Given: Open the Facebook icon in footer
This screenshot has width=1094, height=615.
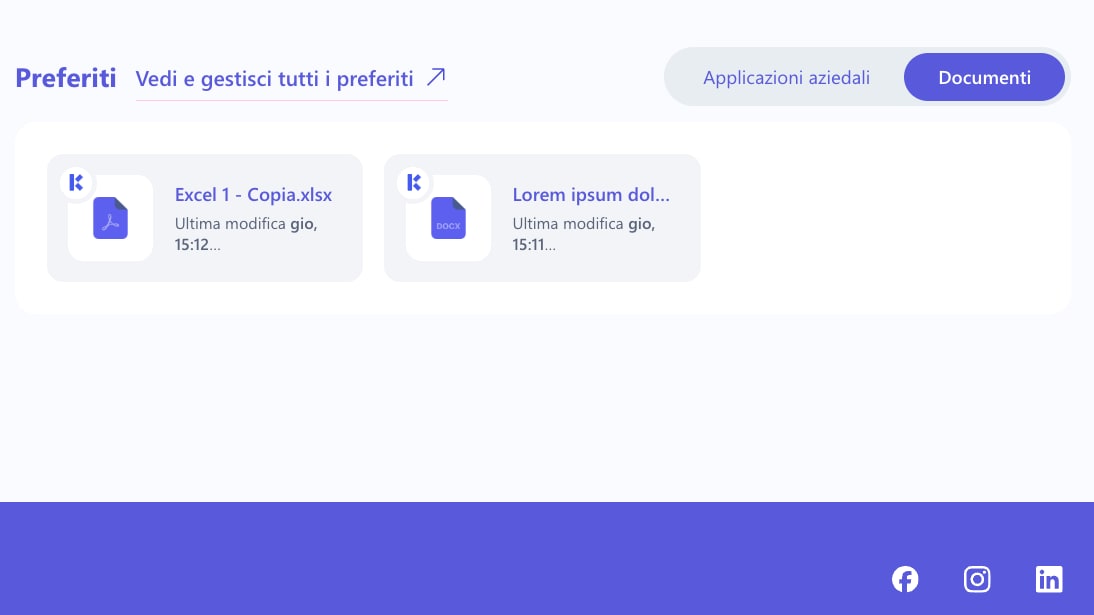Looking at the screenshot, I should (905, 579).
